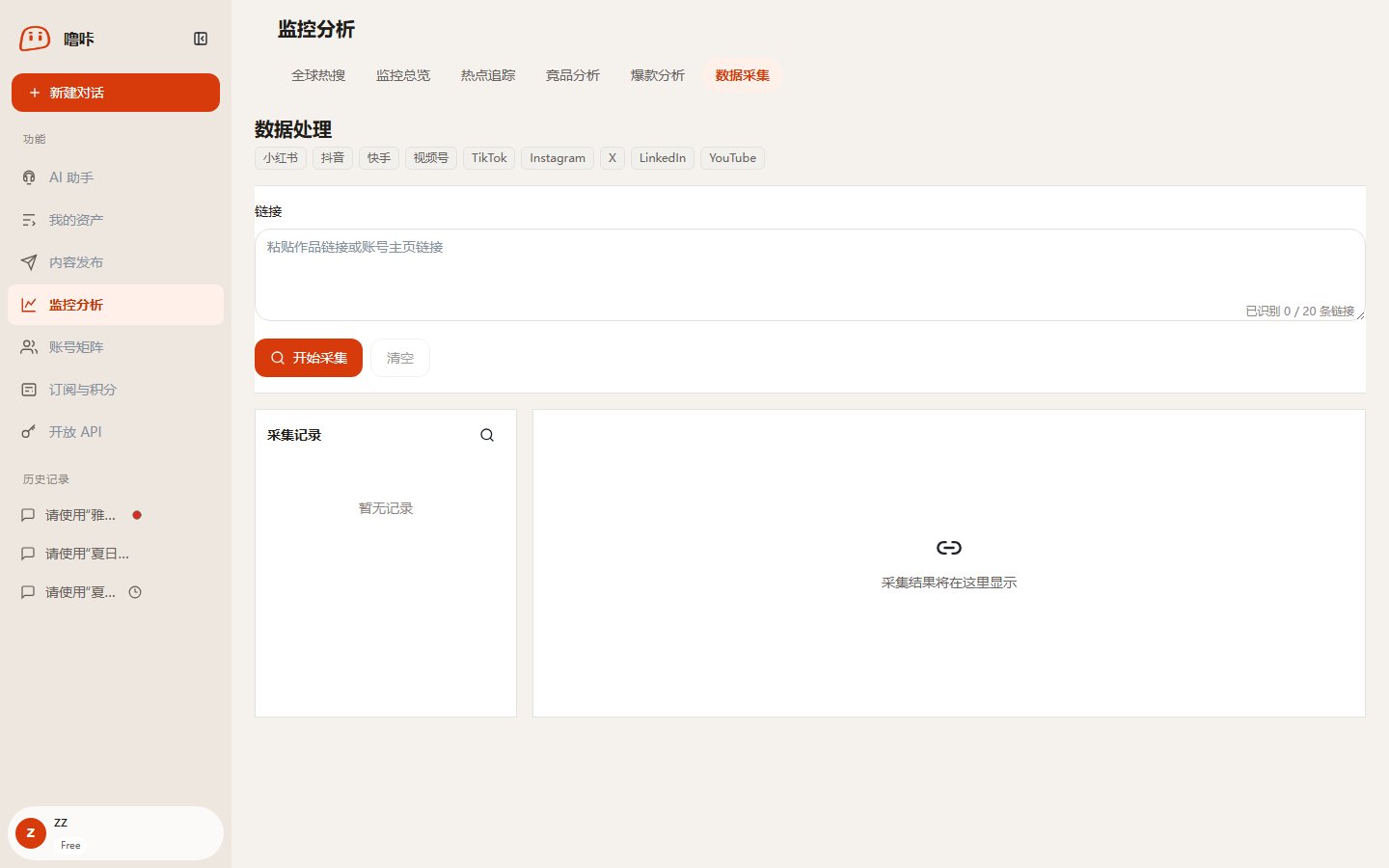Click the 订阅与积分 card icon
The height and width of the screenshot is (868, 1389).
pyautogui.click(x=29, y=390)
